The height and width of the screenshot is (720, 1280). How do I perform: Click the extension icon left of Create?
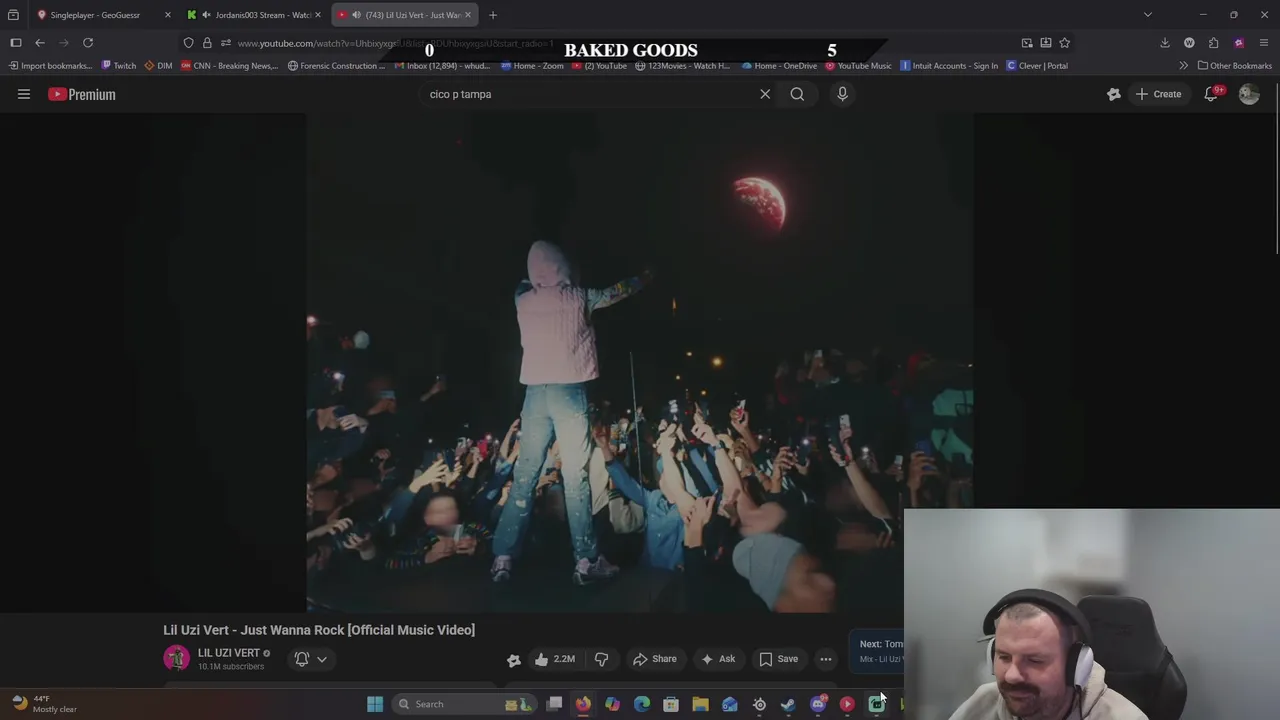click(x=1114, y=94)
